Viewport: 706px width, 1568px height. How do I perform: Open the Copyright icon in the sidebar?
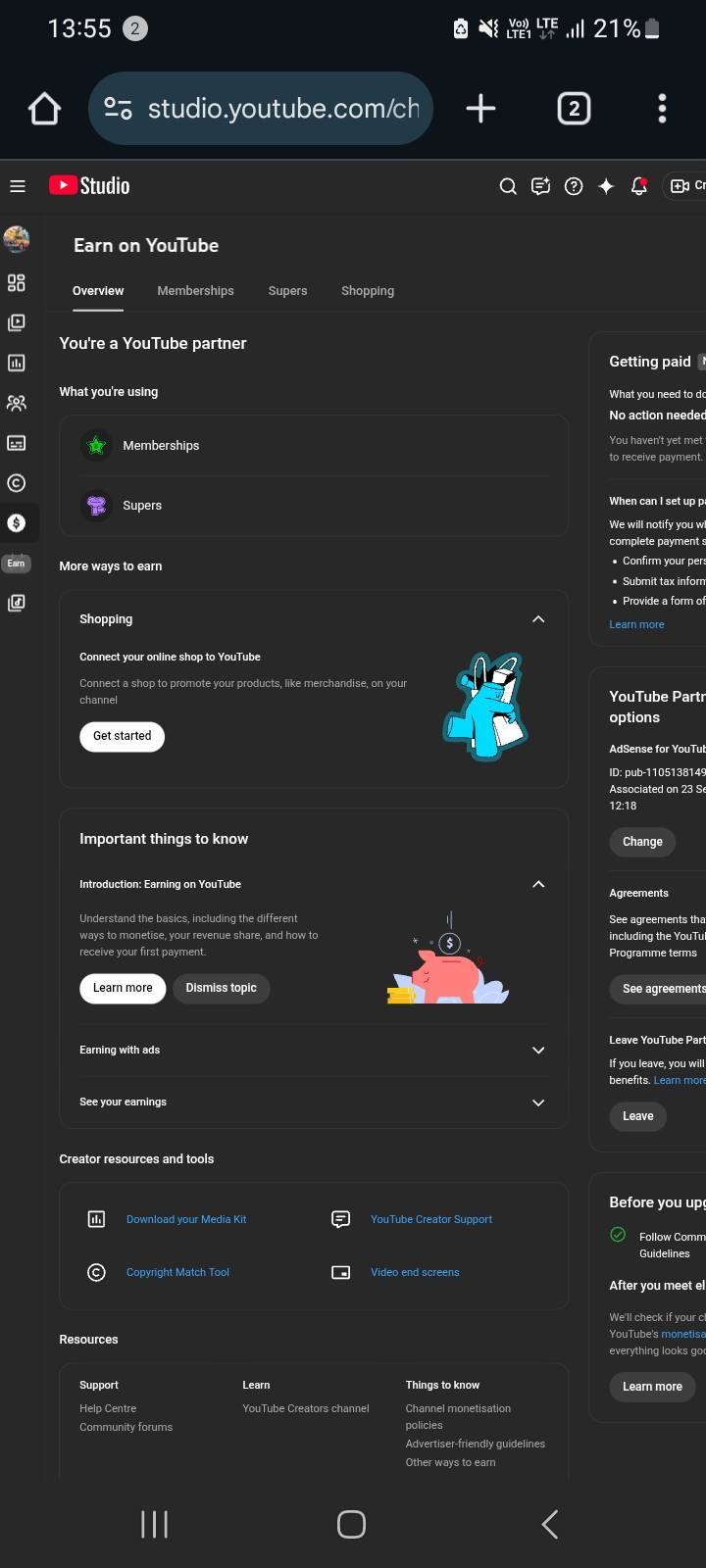pyautogui.click(x=17, y=483)
